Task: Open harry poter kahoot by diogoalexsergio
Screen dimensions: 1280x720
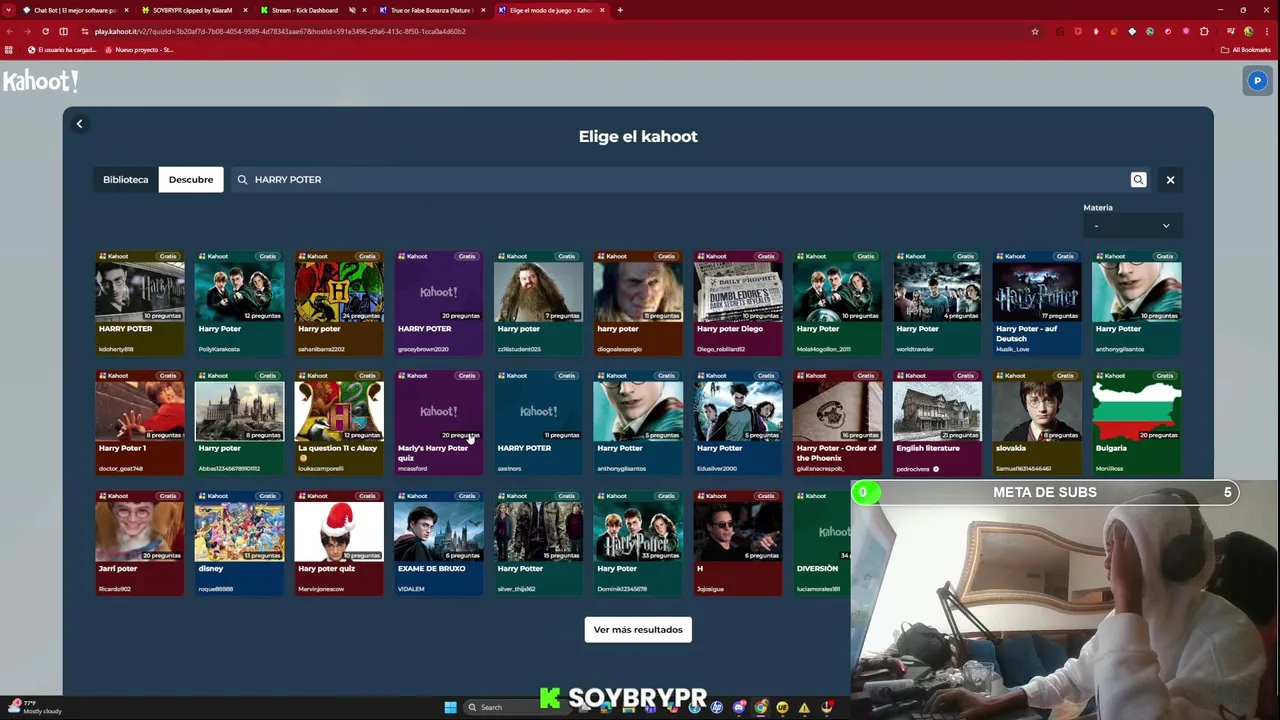Action: pos(638,304)
